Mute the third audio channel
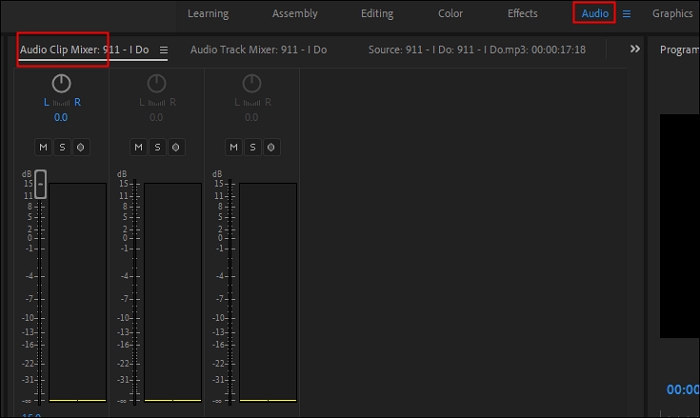 point(233,147)
